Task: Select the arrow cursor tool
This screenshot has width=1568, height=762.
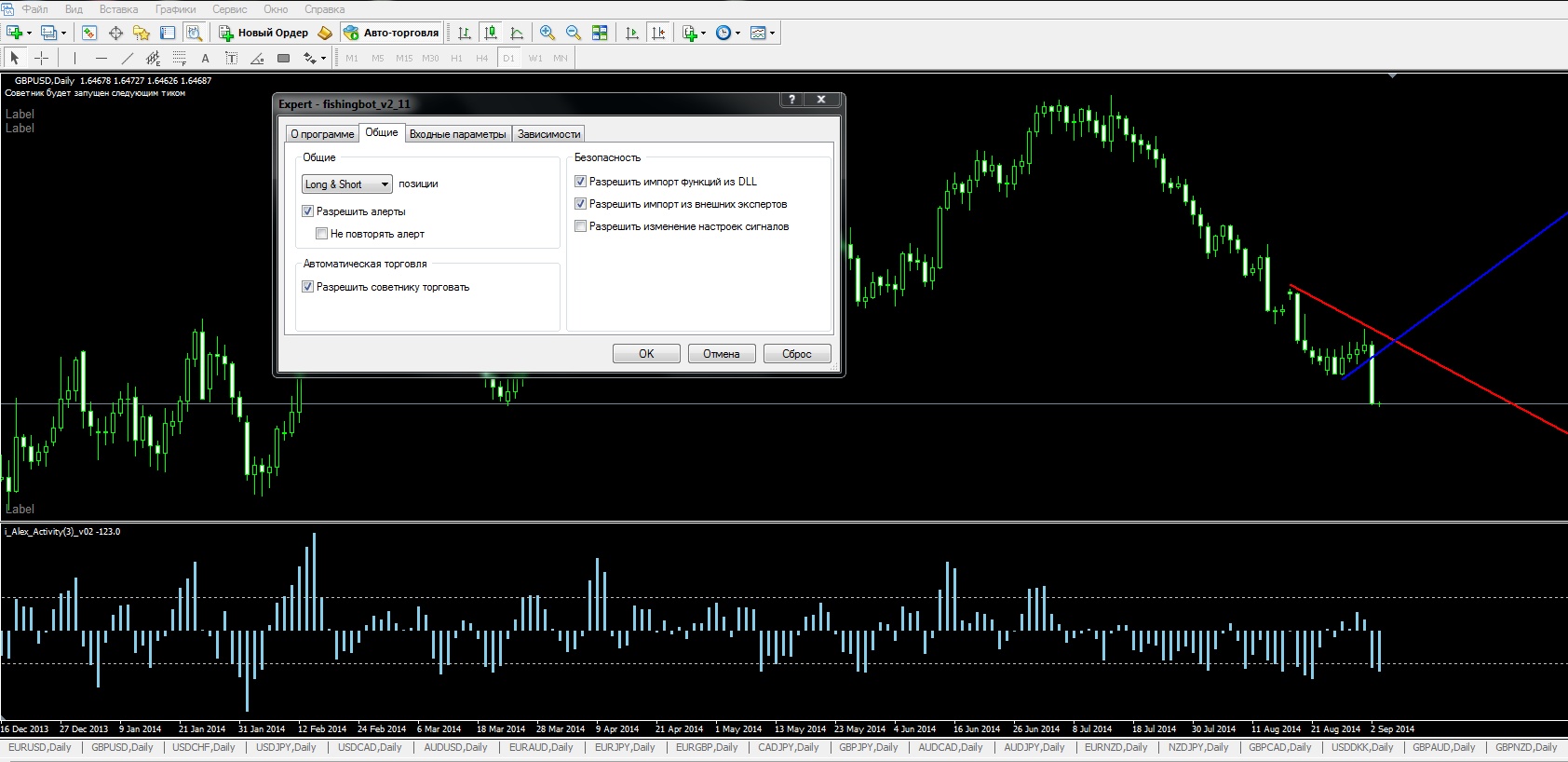Action: pos(14,58)
